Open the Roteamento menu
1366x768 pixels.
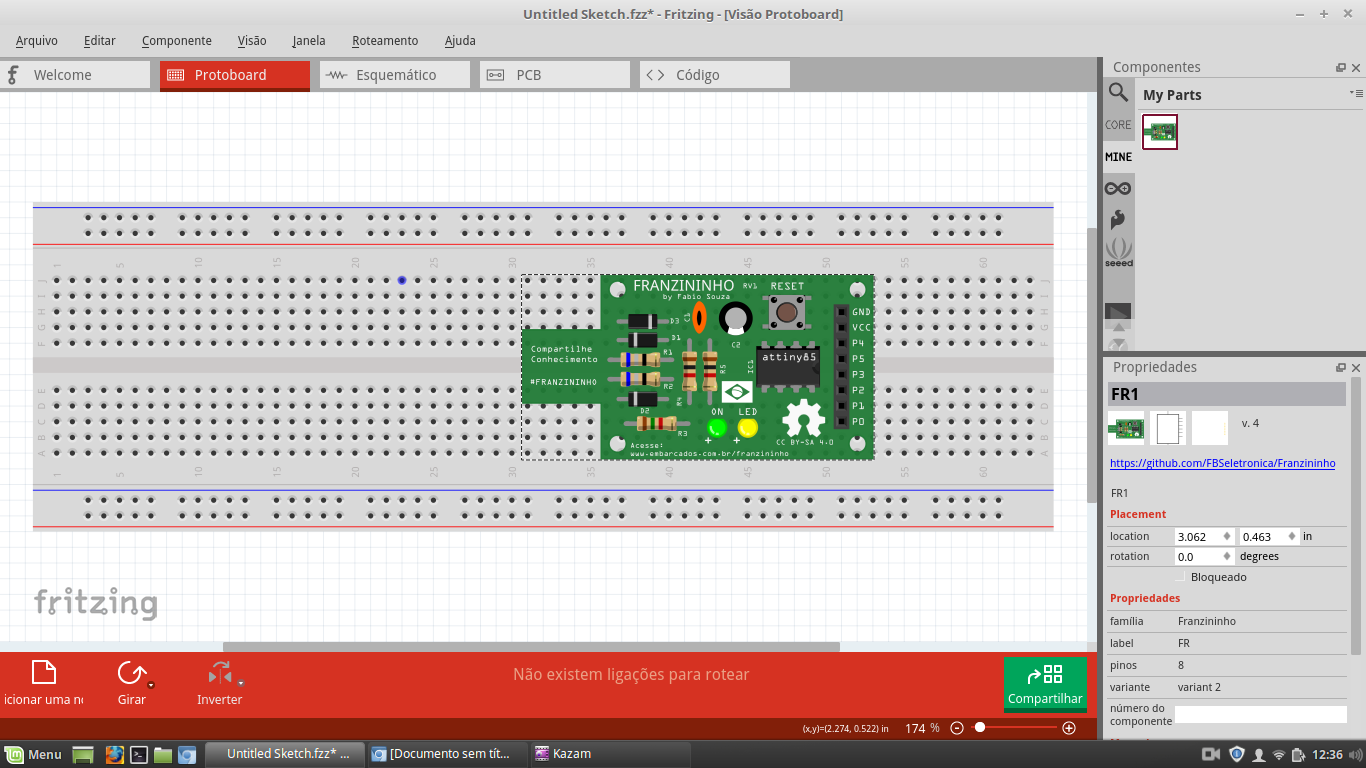(385, 41)
